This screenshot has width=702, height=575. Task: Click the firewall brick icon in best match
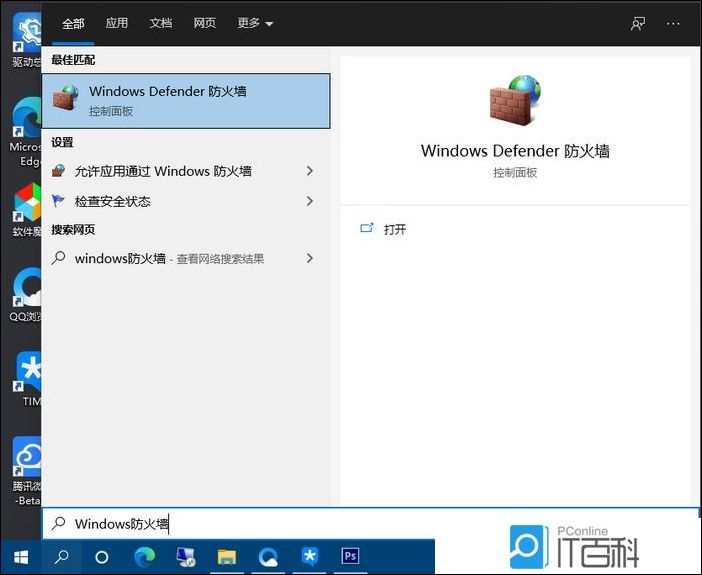point(65,98)
